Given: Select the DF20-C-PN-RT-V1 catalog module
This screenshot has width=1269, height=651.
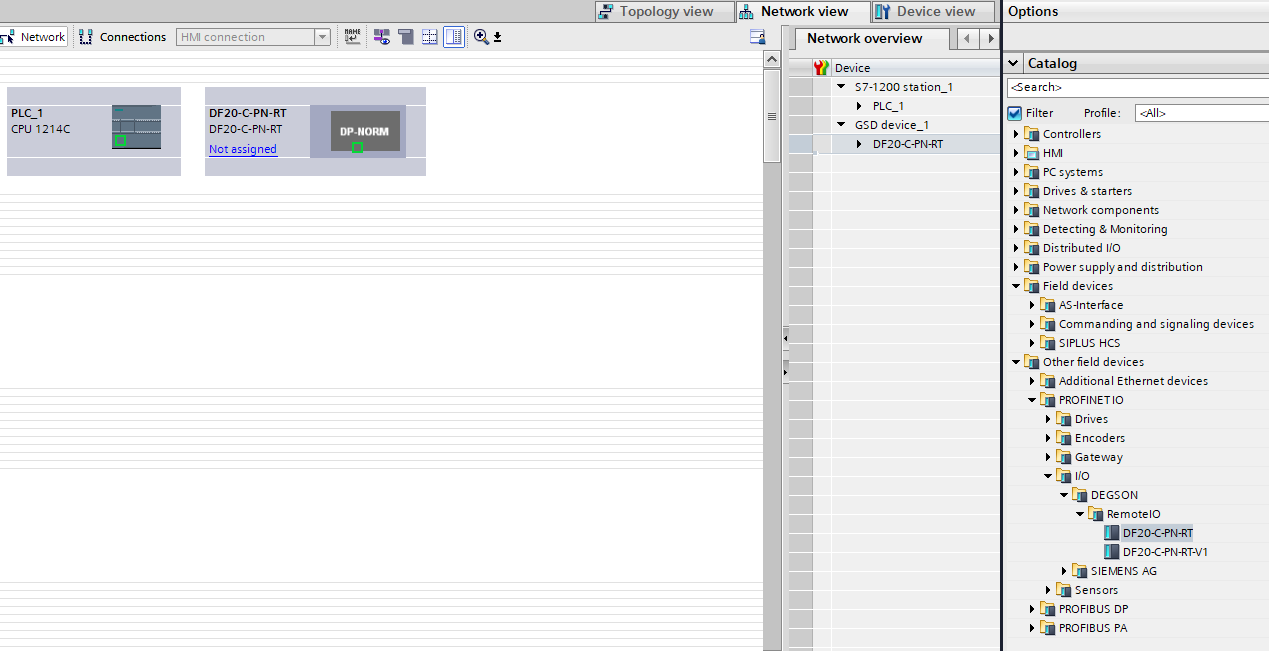Looking at the screenshot, I should click(x=1165, y=552).
